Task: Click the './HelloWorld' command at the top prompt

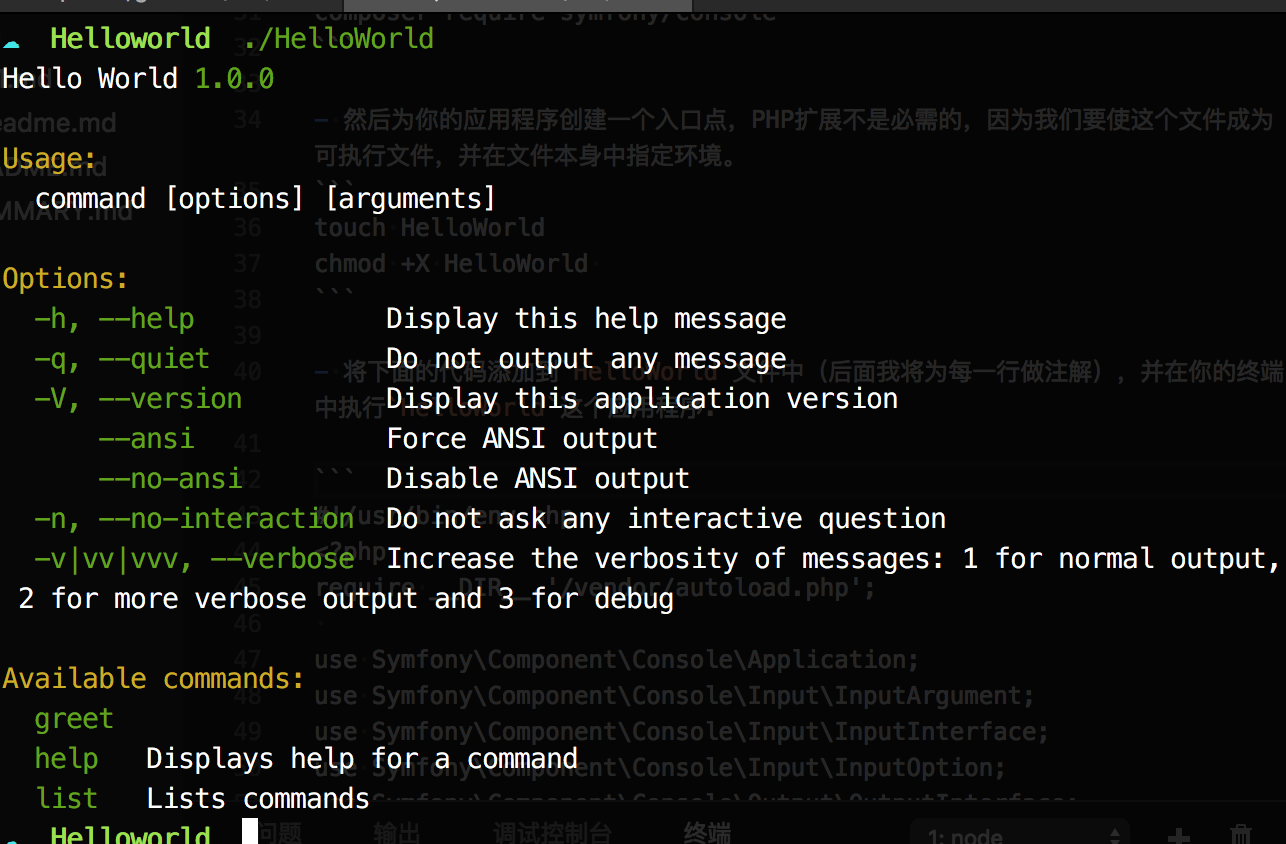Action: [x=338, y=39]
